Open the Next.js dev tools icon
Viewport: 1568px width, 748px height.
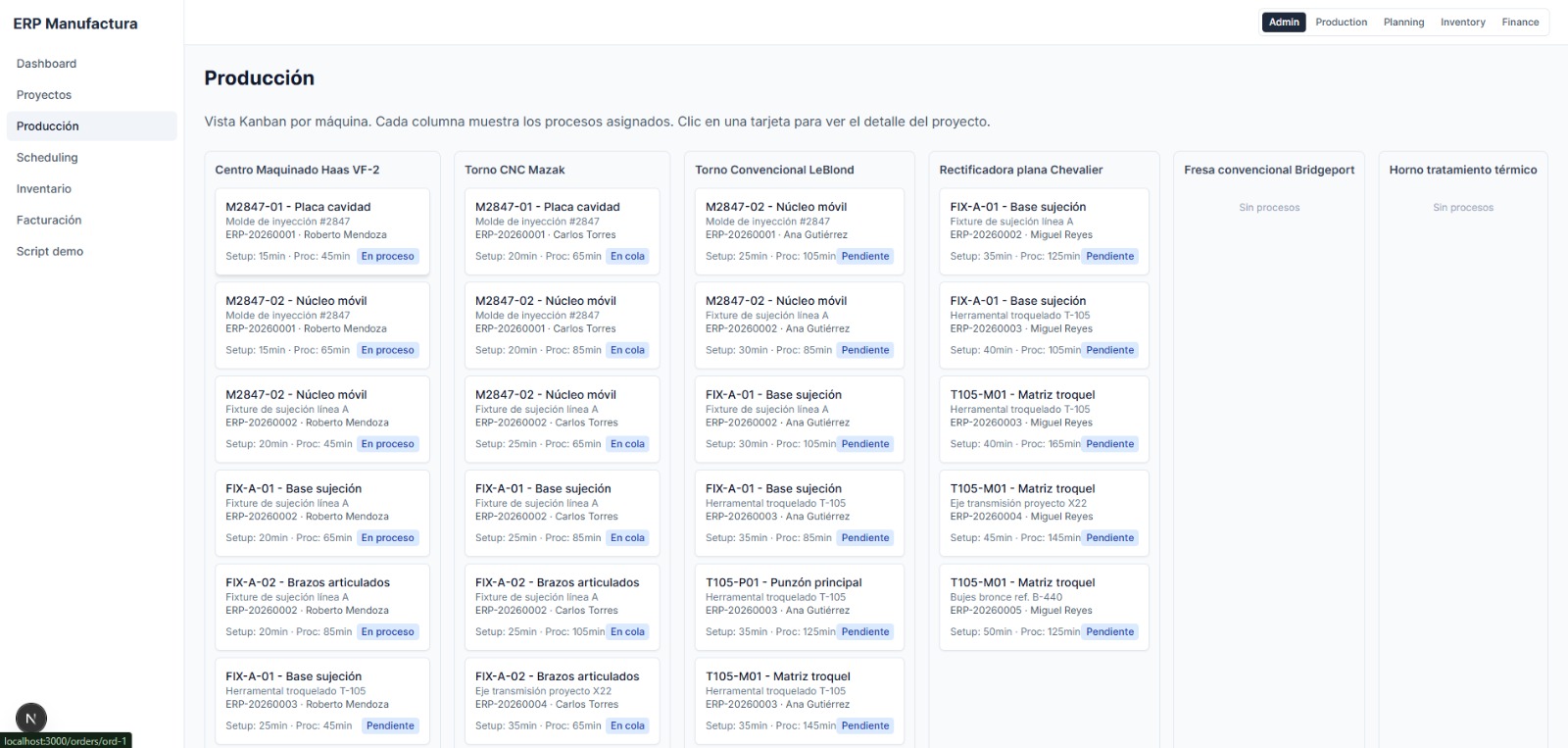30,719
